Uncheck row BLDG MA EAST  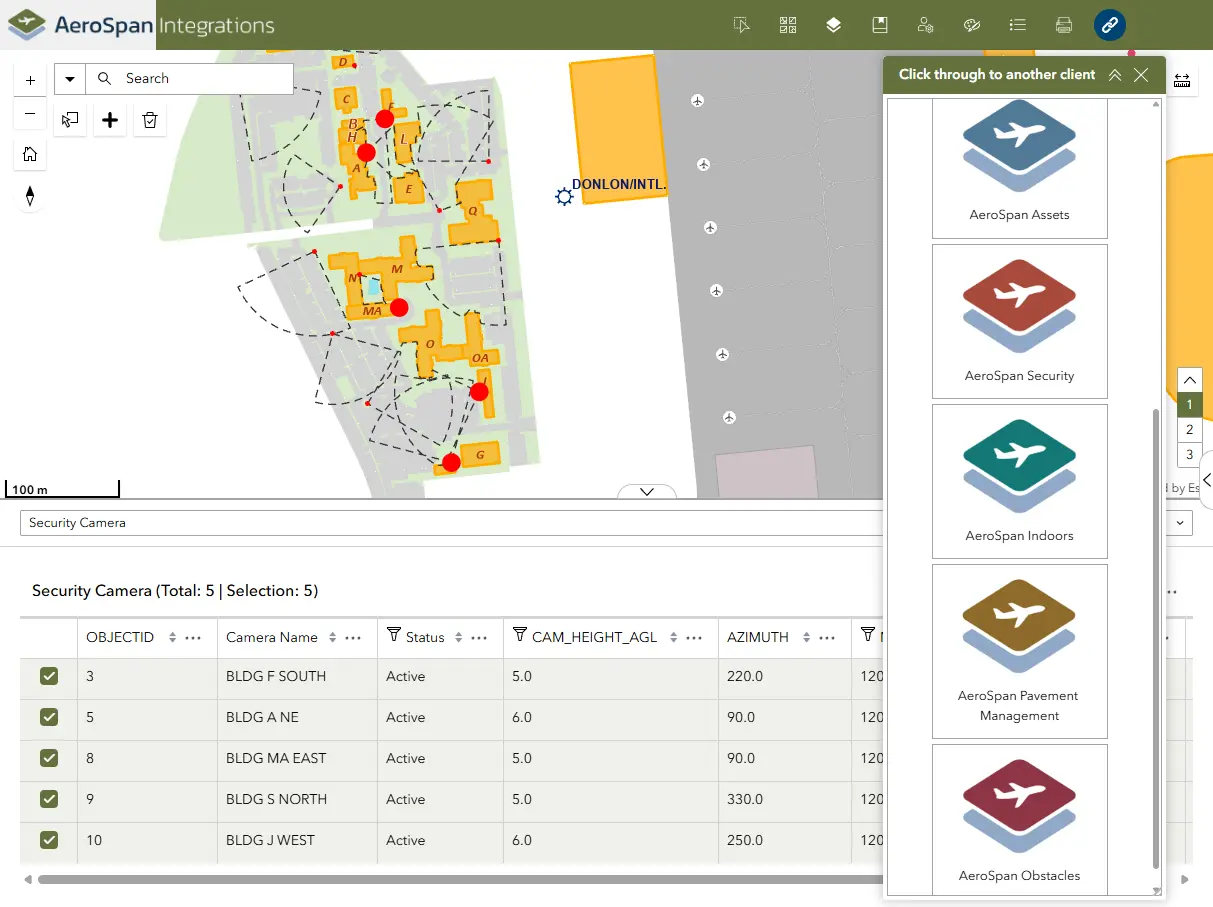coord(49,758)
